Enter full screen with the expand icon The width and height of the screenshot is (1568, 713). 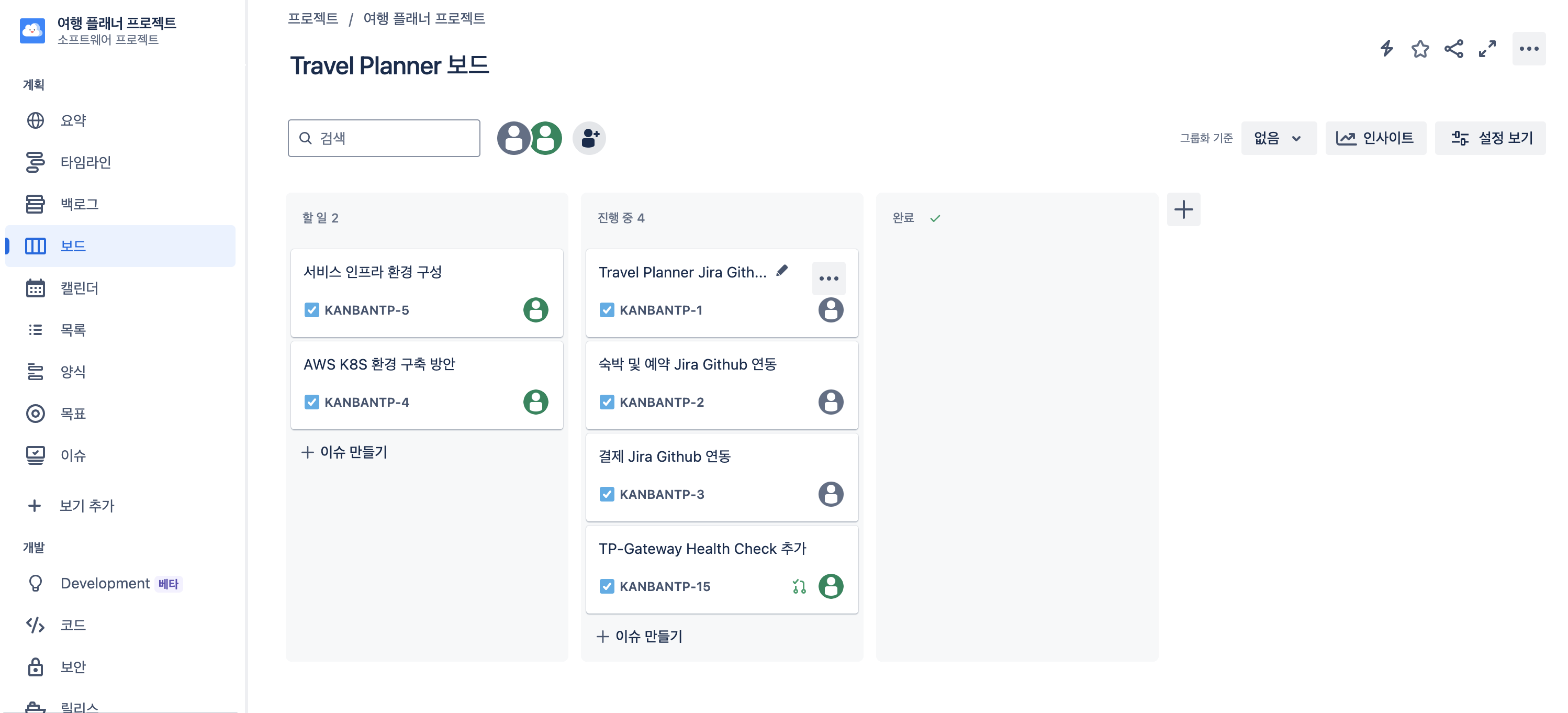tap(1486, 49)
